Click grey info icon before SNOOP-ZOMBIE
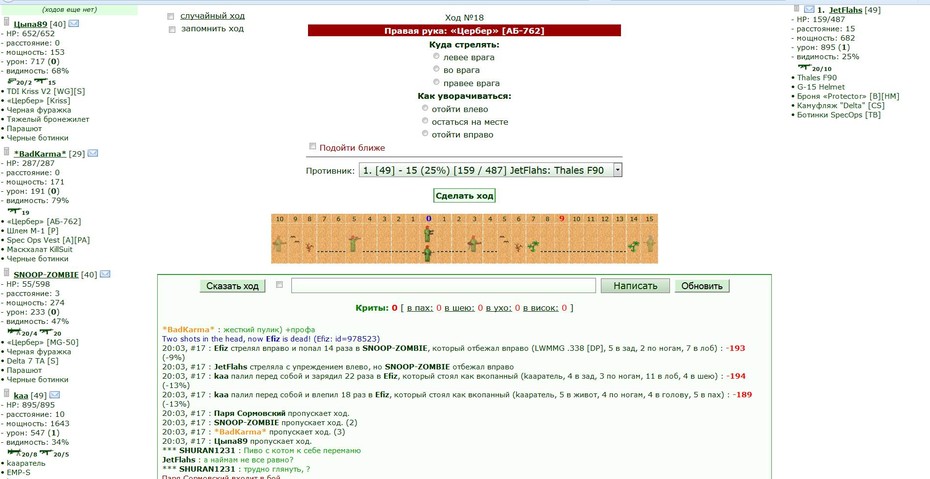930x479 pixels. pyautogui.click(x=7, y=273)
